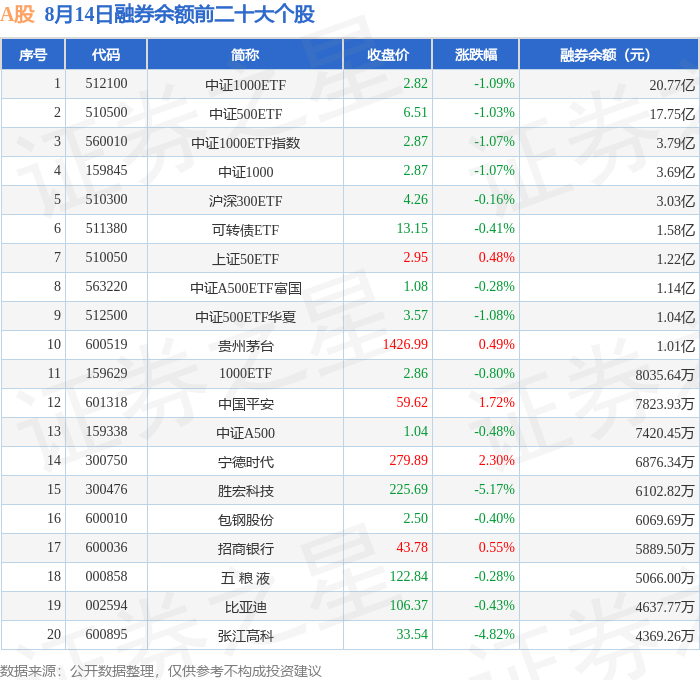
Task: Select the title 8月14日融券余额前二十大个股
Action: click(180, 14)
